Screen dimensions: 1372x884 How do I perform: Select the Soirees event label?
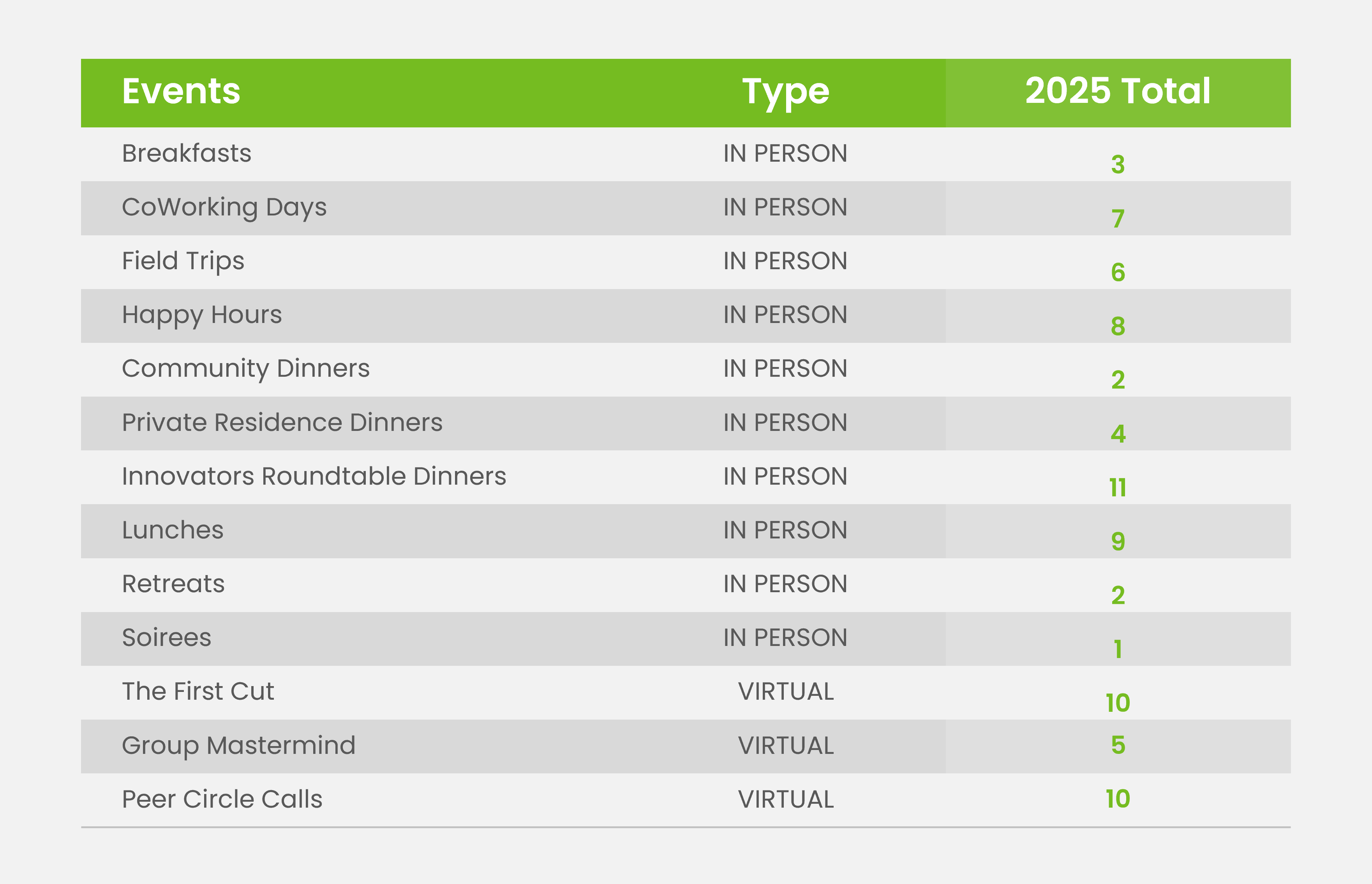166,638
